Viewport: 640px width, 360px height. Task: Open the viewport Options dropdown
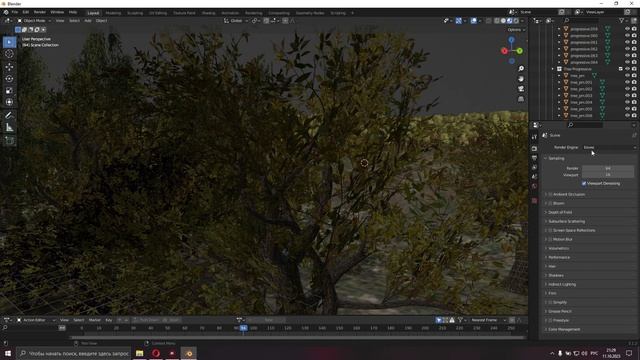[x=516, y=30]
